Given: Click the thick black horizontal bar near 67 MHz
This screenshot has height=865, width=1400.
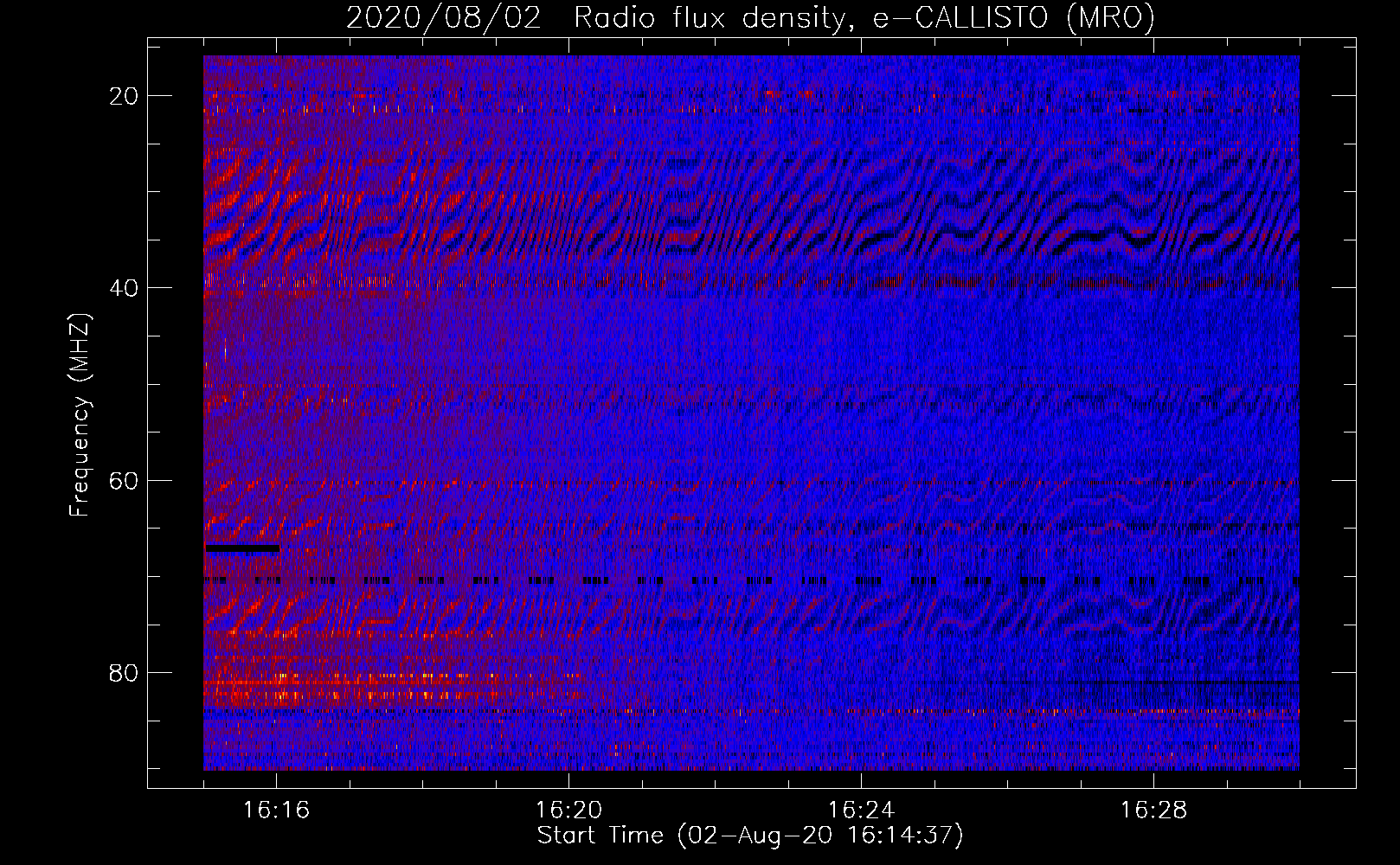Looking at the screenshot, I should 242,548.
